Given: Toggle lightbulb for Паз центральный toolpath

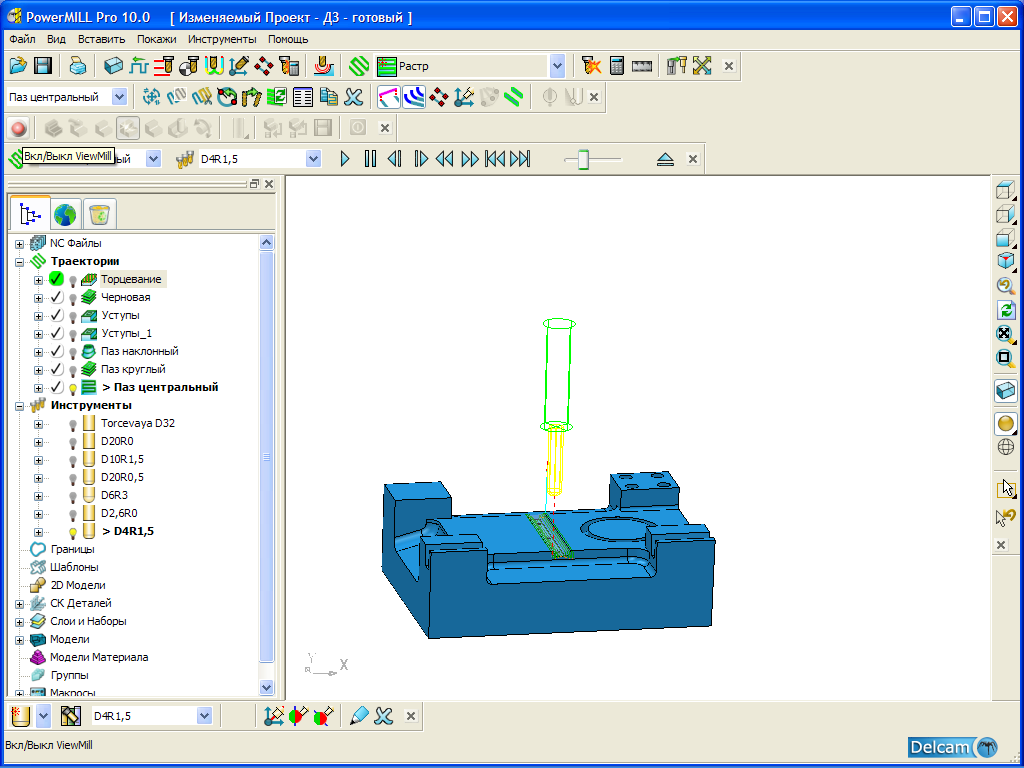Looking at the screenshot, I should (73, 388).
